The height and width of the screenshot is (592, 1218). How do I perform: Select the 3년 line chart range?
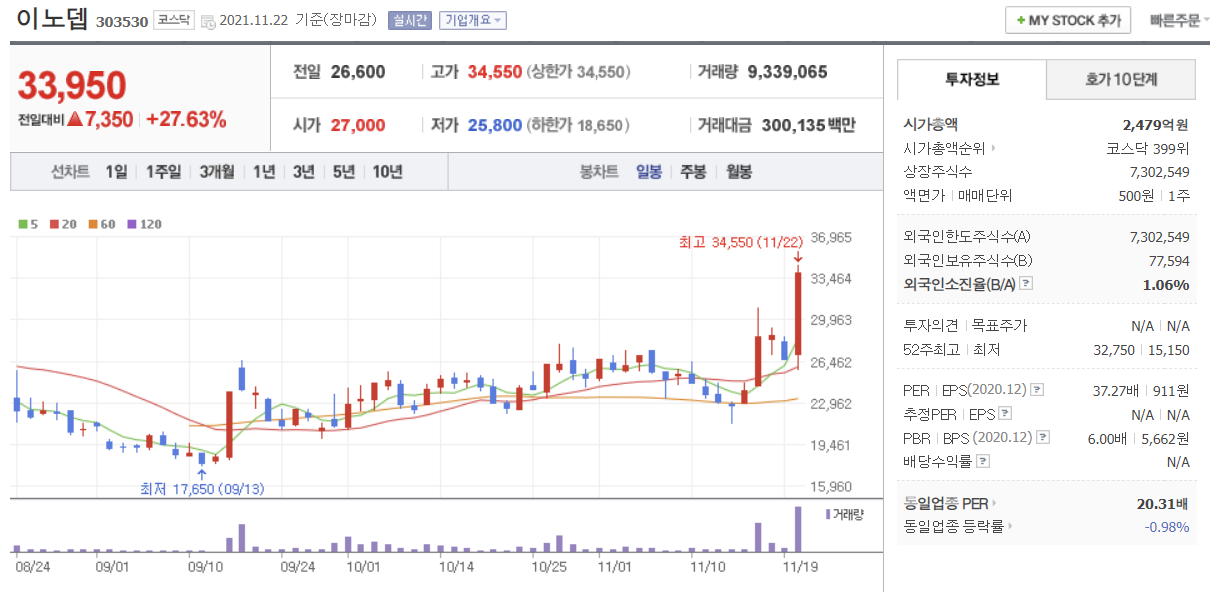tap(304, 171)
